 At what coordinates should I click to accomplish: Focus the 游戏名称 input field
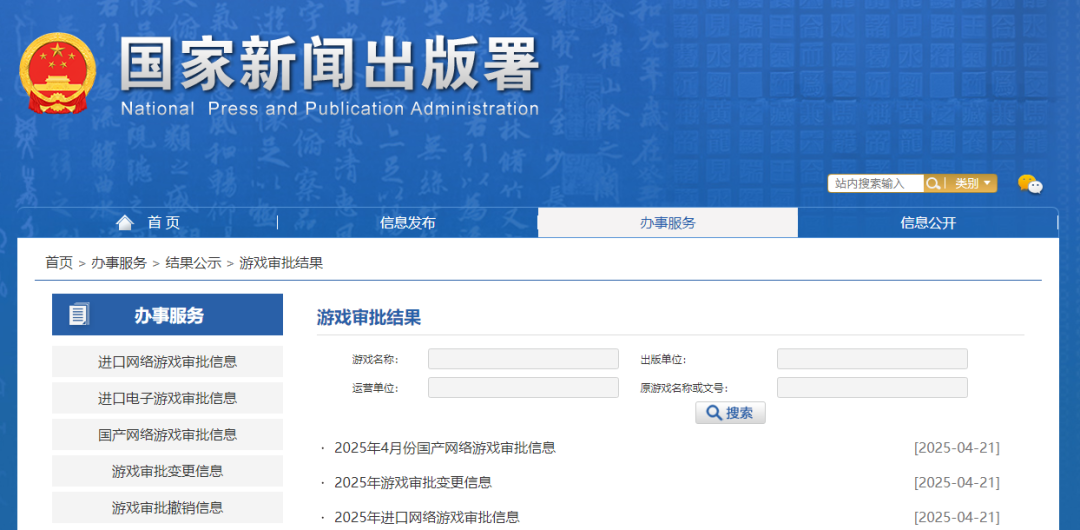[x=523, y=359]
